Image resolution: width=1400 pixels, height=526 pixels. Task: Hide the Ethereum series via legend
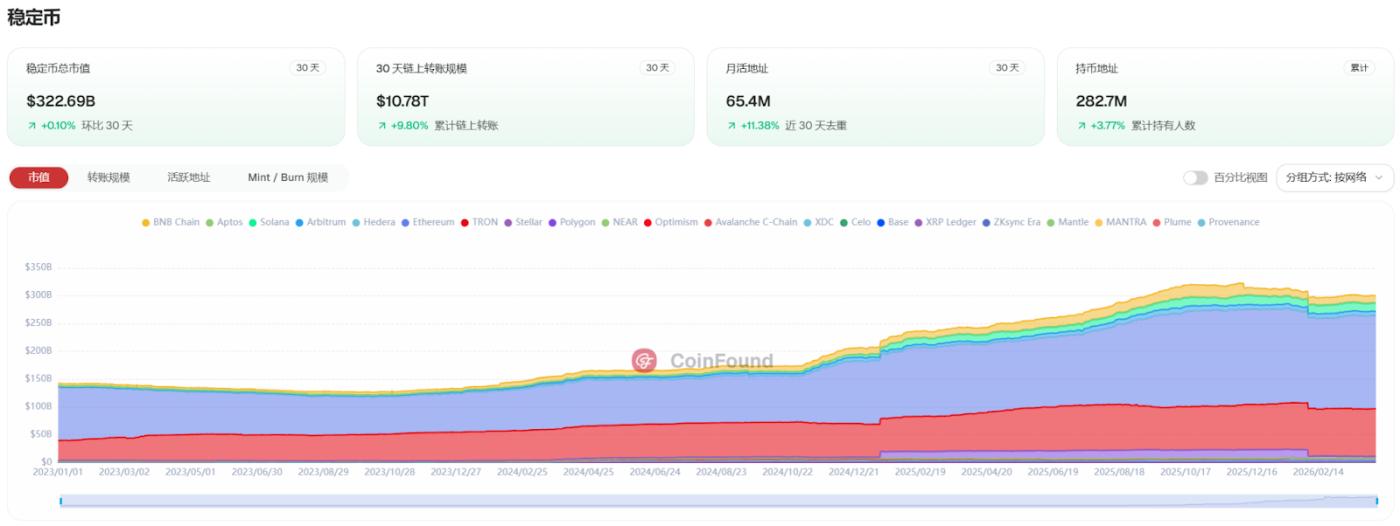point(405,222)
